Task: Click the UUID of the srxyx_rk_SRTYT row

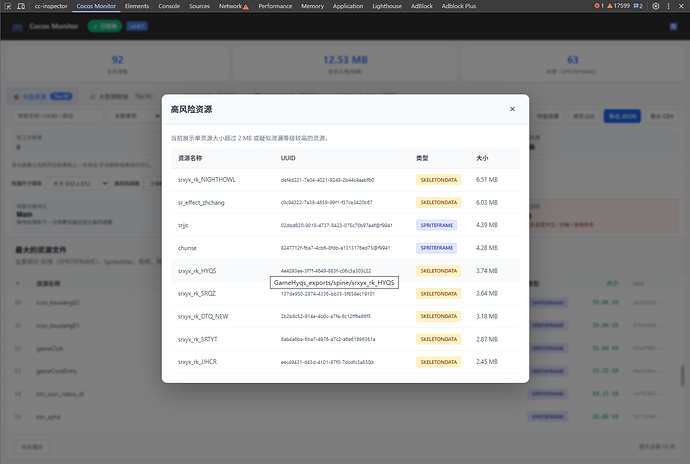Action: point(328,339)
